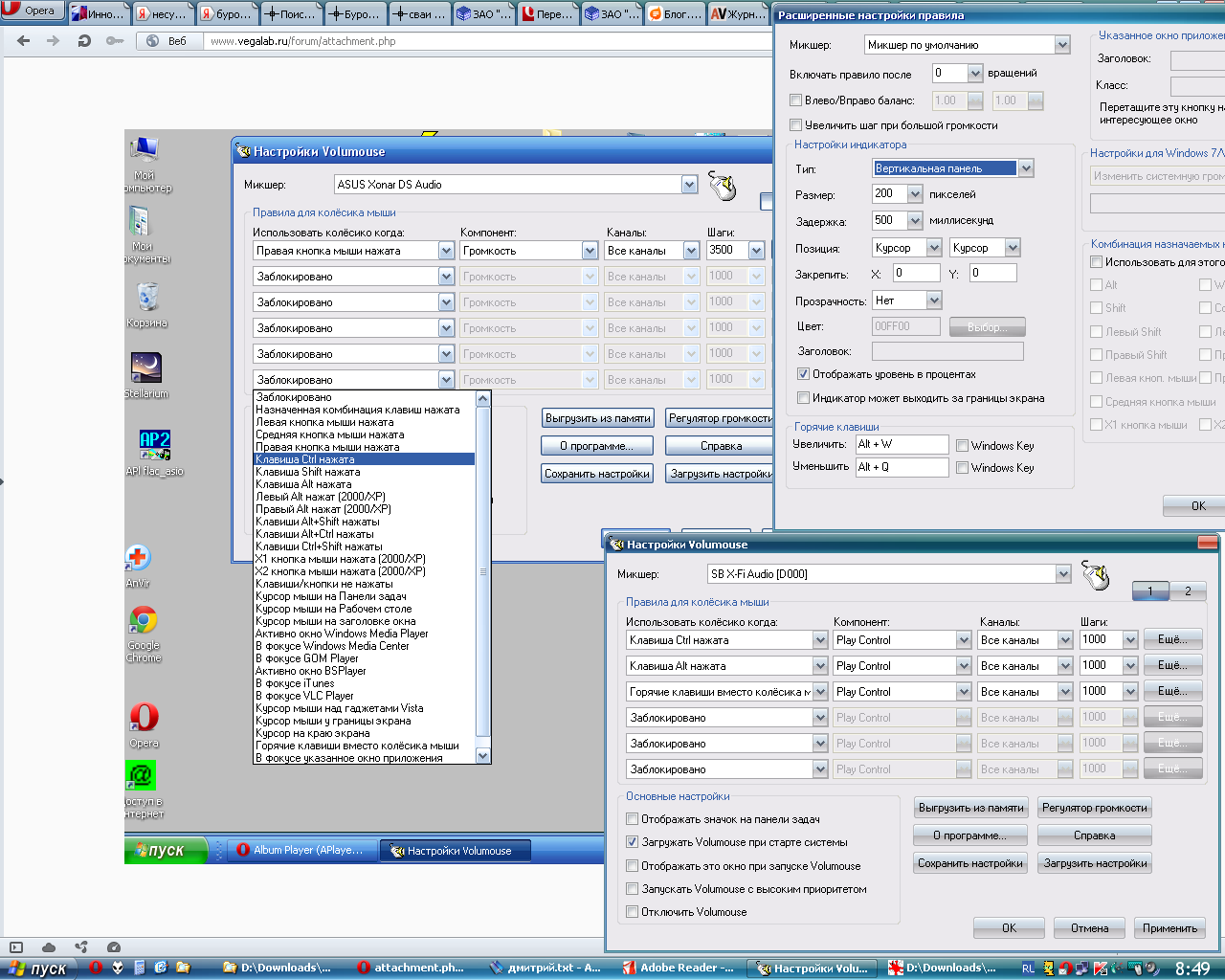Click the Закрепить X coordinate field

coord(916,273)
